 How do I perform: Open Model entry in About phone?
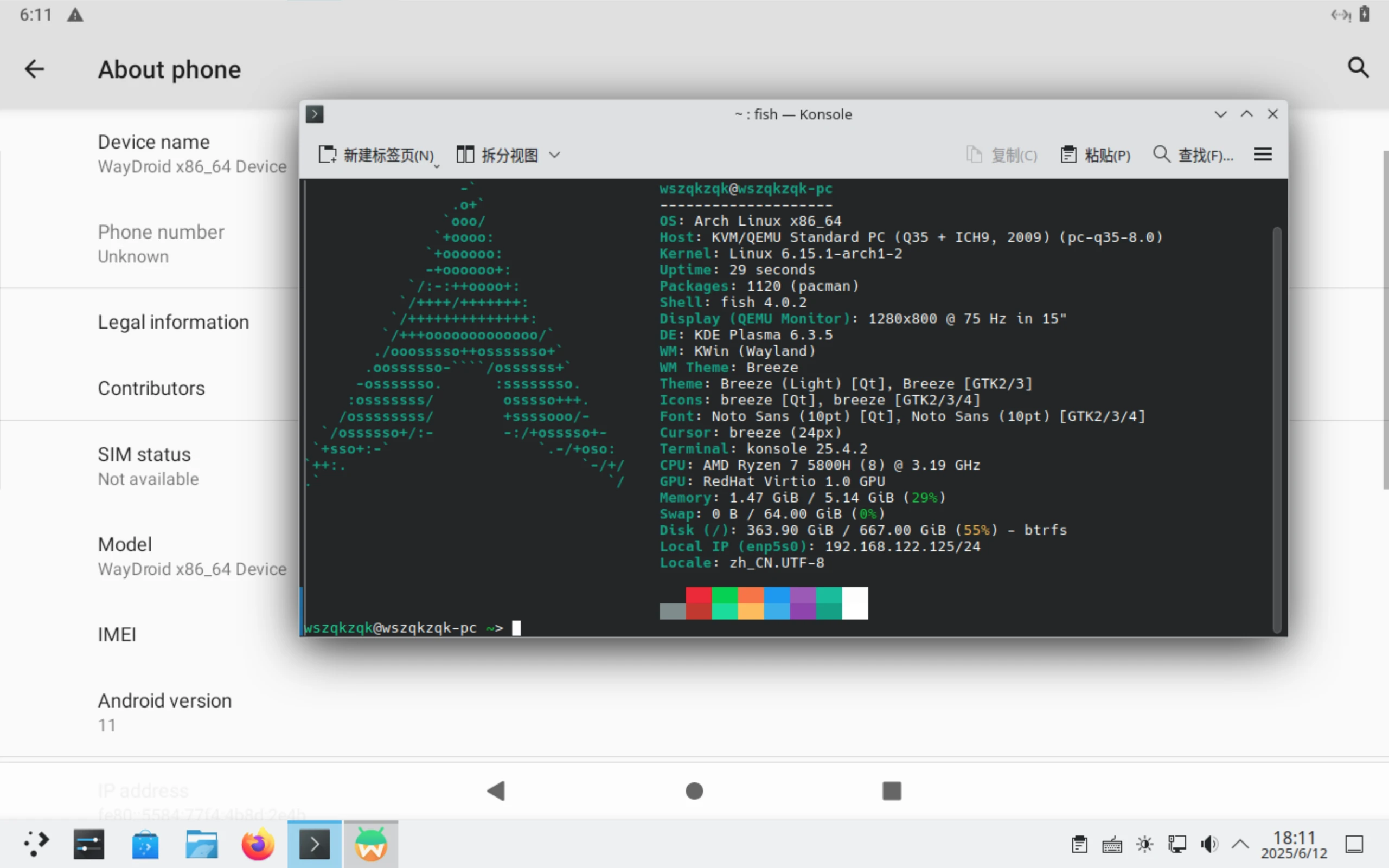pos(192,556)
